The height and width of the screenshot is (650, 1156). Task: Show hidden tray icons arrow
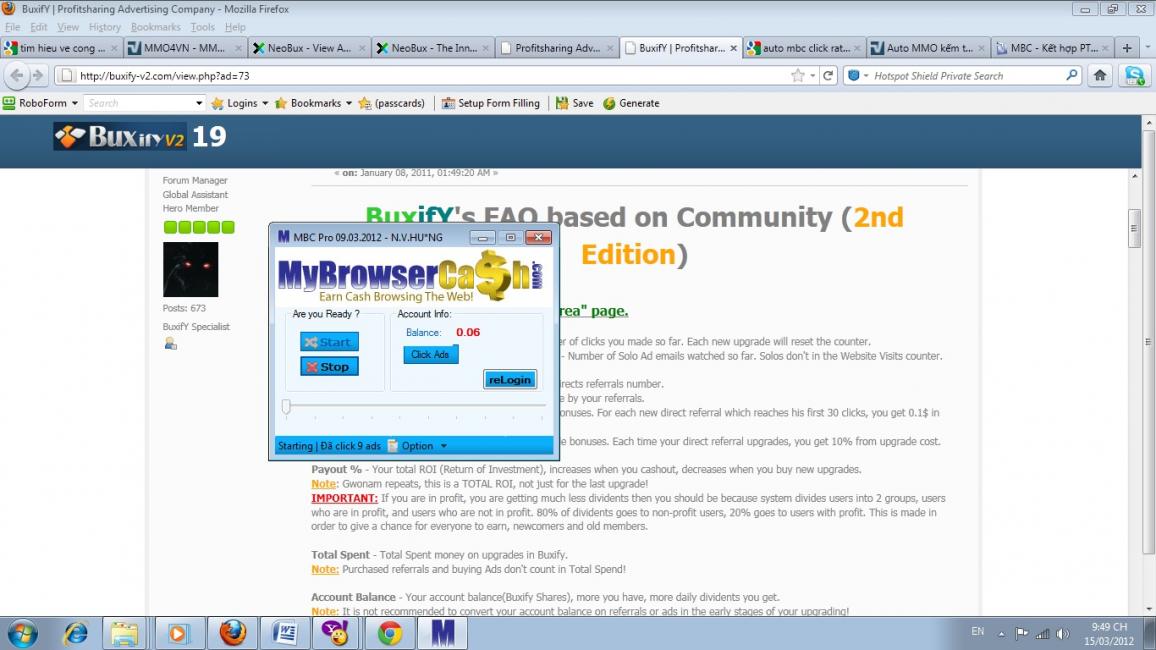pos(1001,633)
